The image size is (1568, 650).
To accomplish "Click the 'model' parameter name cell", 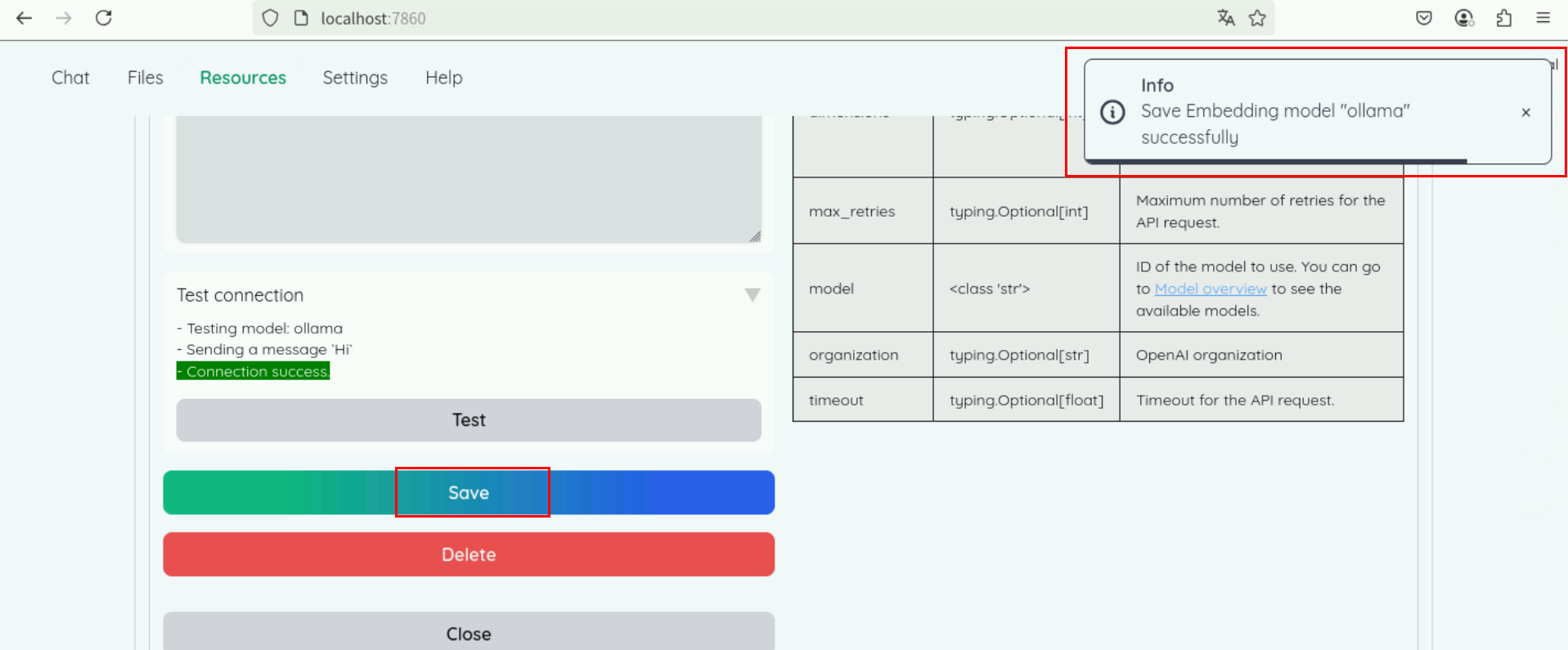I will (863, 289).
